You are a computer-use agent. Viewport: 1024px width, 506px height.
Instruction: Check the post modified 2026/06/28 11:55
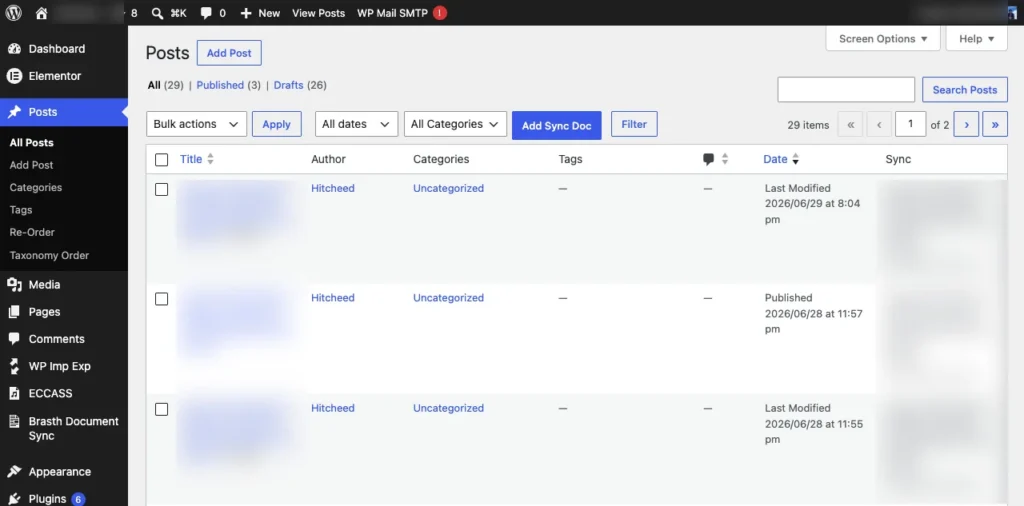tap(161, 409)
